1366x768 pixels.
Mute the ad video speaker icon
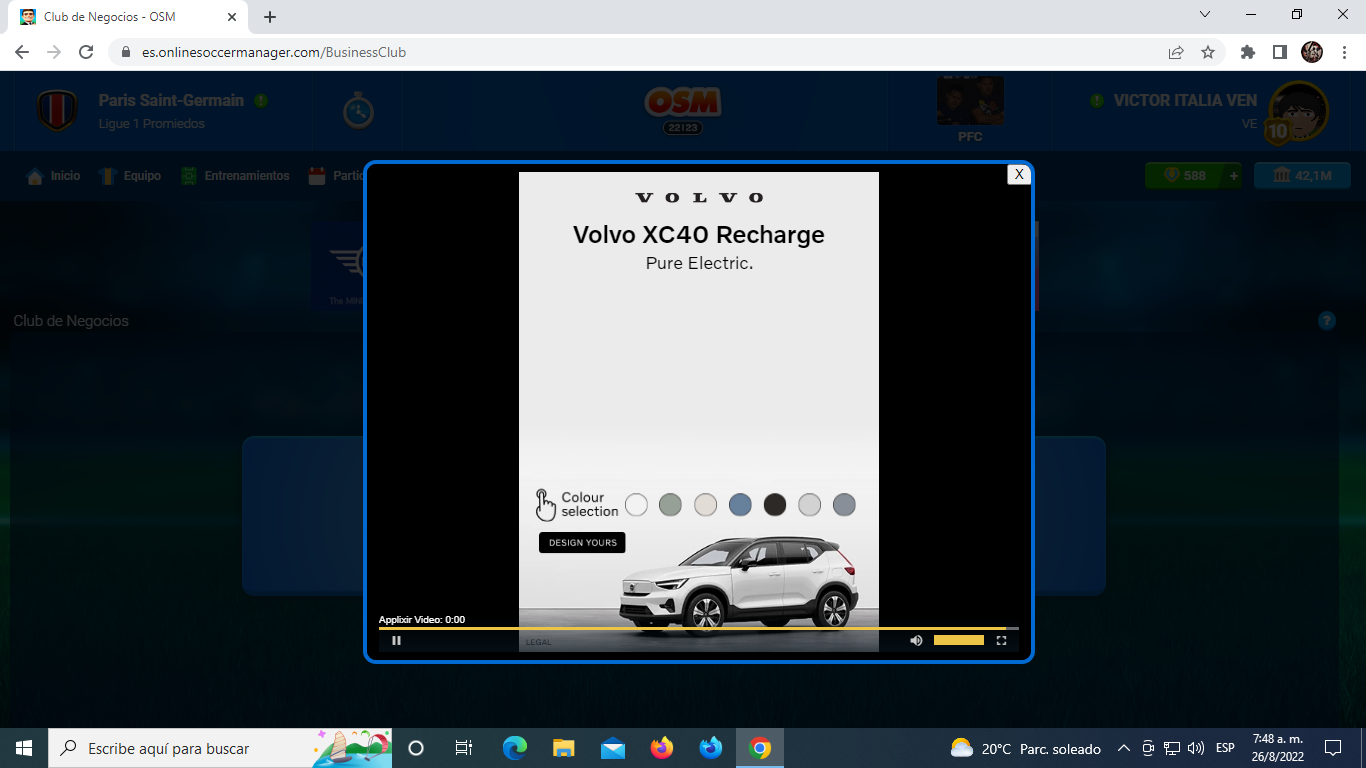916,641
